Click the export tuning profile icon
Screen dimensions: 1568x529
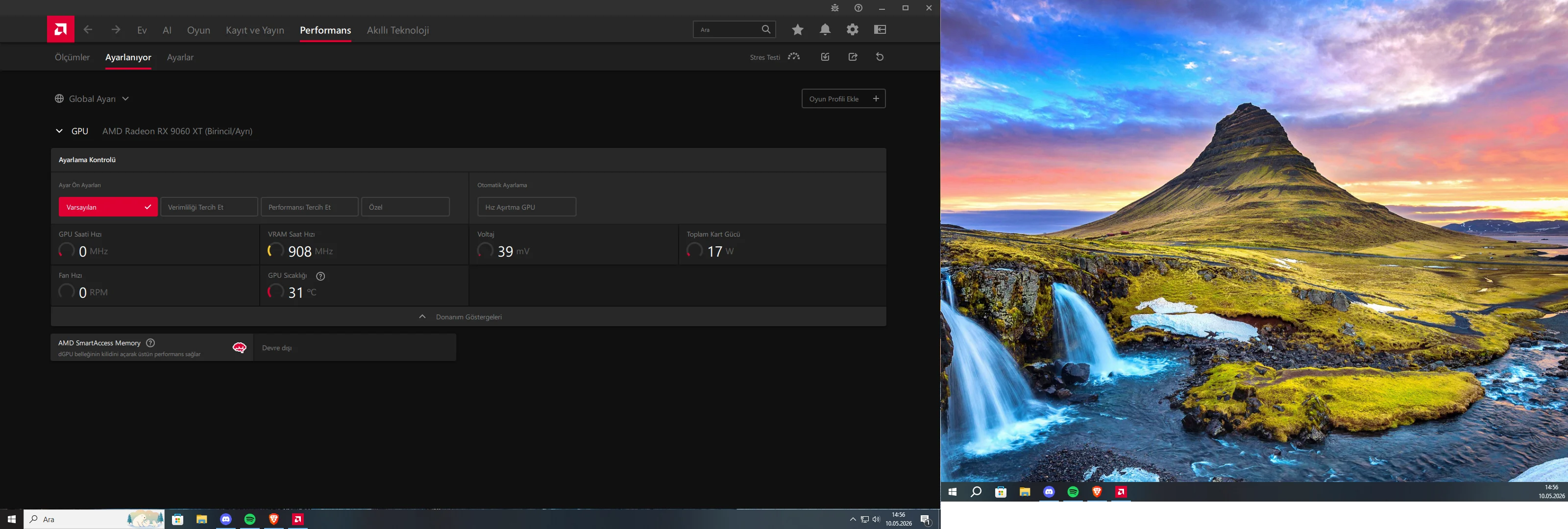853,57
